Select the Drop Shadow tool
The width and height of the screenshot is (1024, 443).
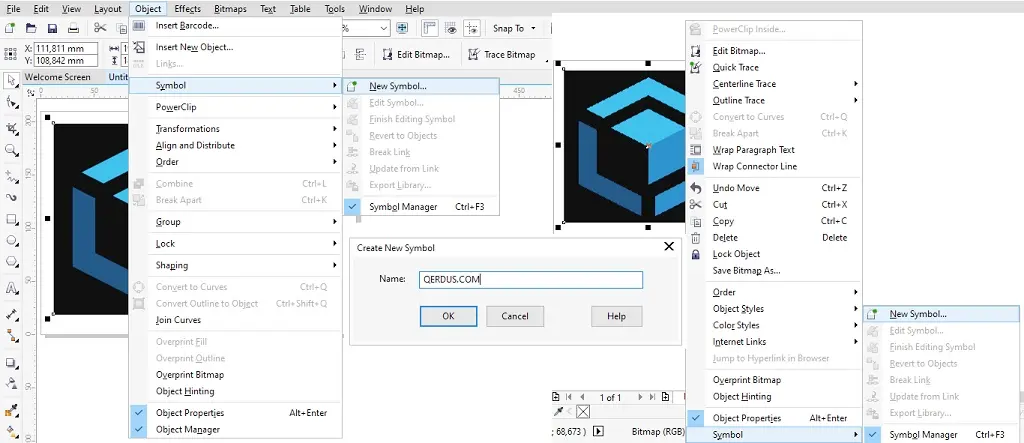click(11, 362)
